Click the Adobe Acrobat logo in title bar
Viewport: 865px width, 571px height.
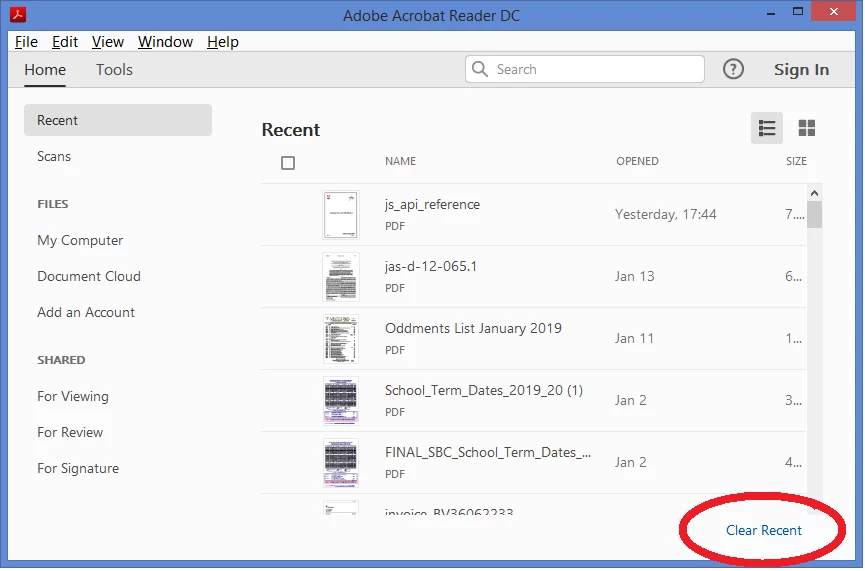18,14
